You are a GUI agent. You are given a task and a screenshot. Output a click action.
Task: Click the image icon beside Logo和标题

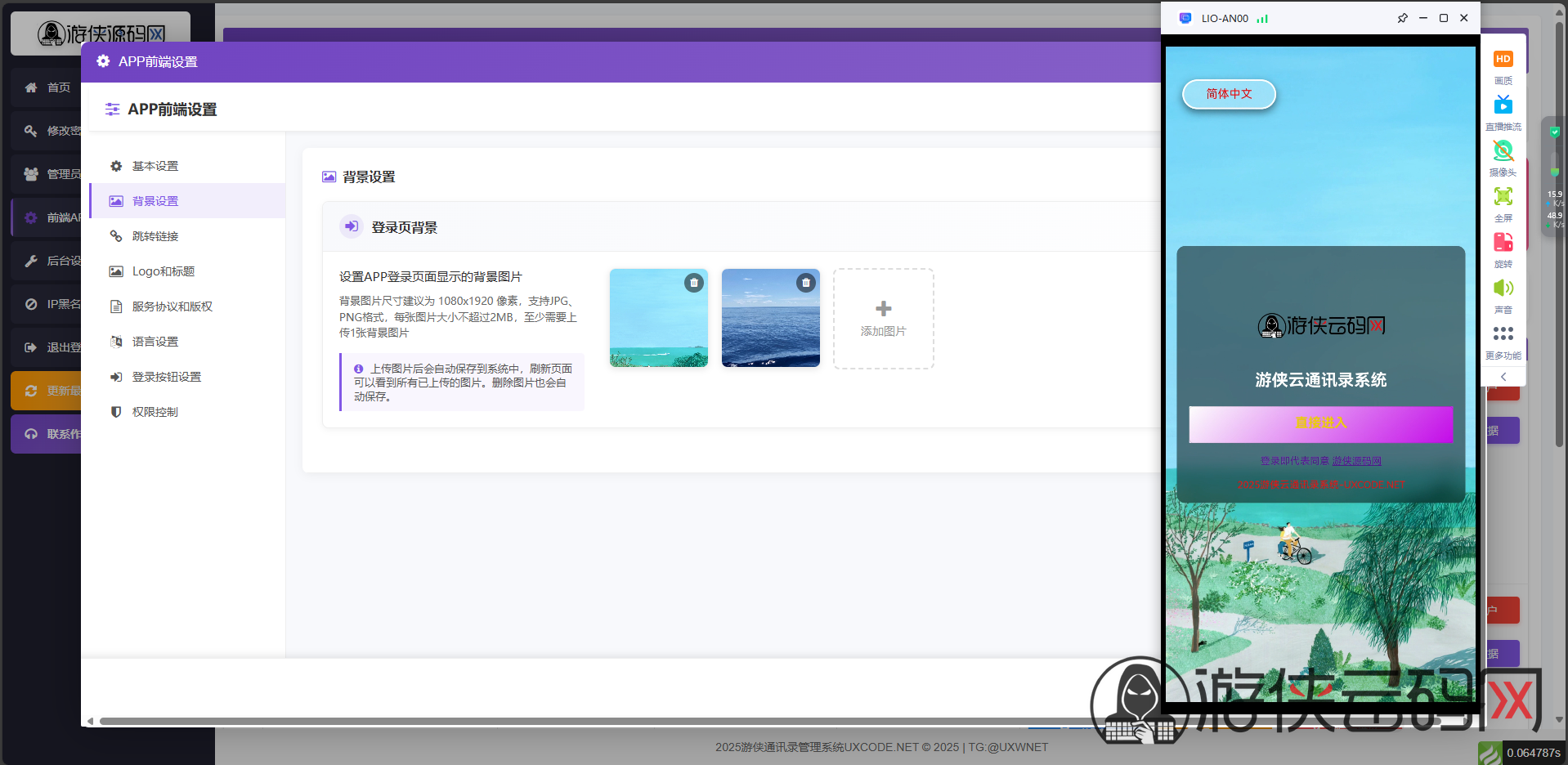point(116,271)
